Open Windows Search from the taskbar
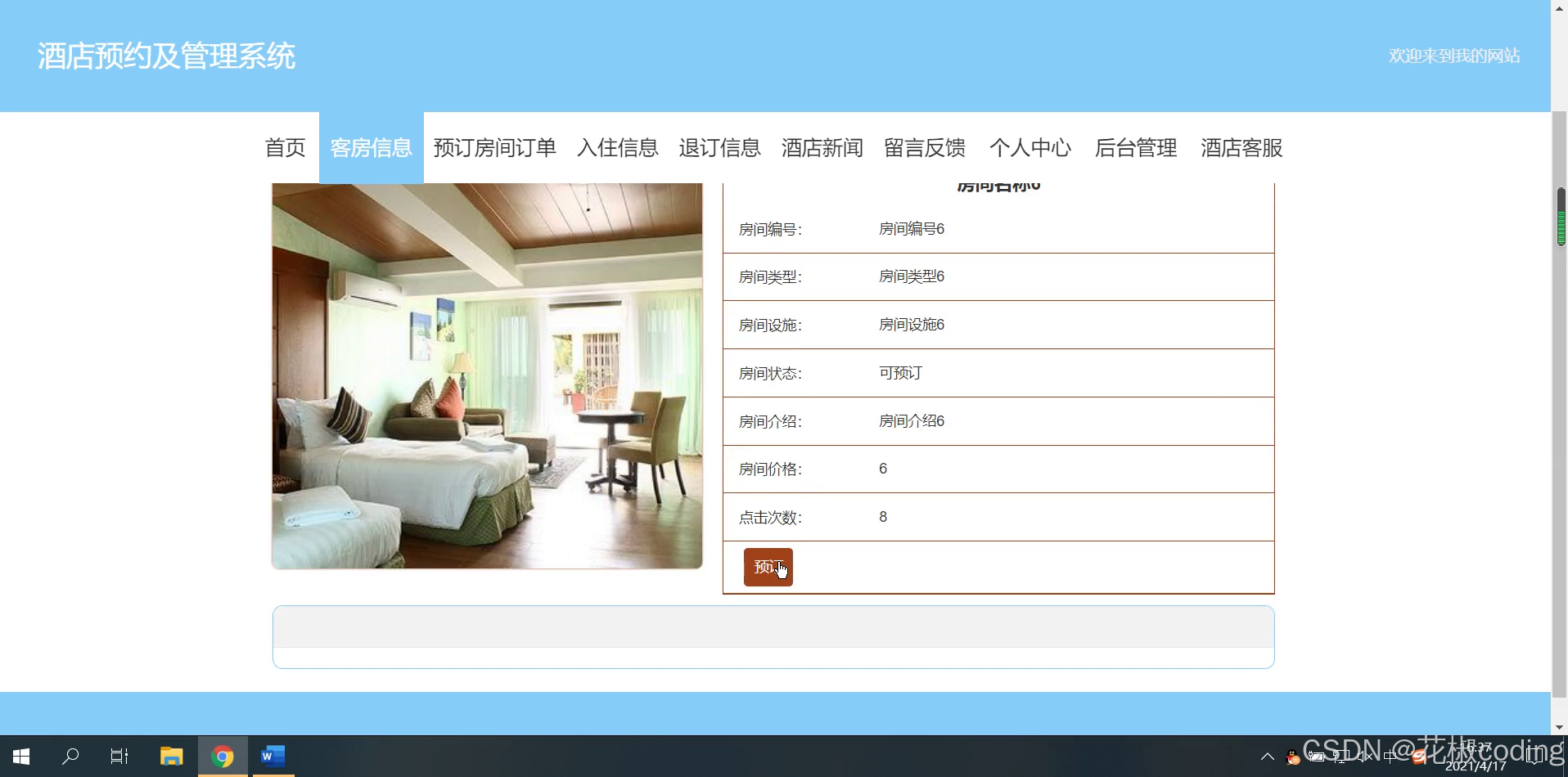 pyautogui.click(x=71, y=756)
